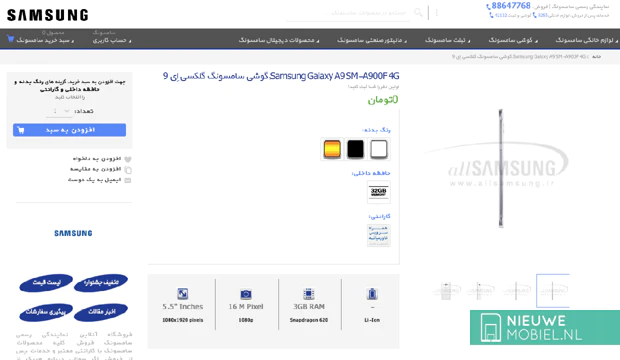
Task: Click the 5.5 Inches screen size icon
Action: 183,294
